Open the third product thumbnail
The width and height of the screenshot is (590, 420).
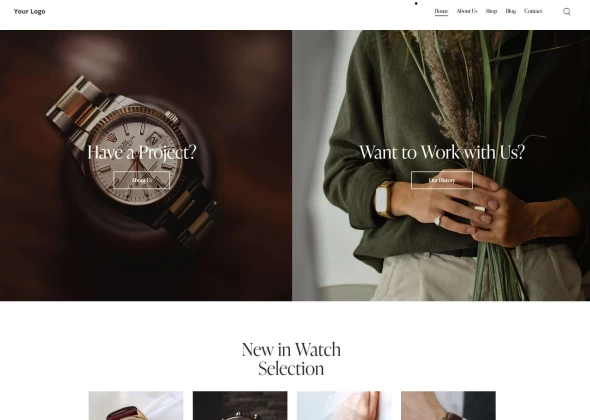coord(344,406)
